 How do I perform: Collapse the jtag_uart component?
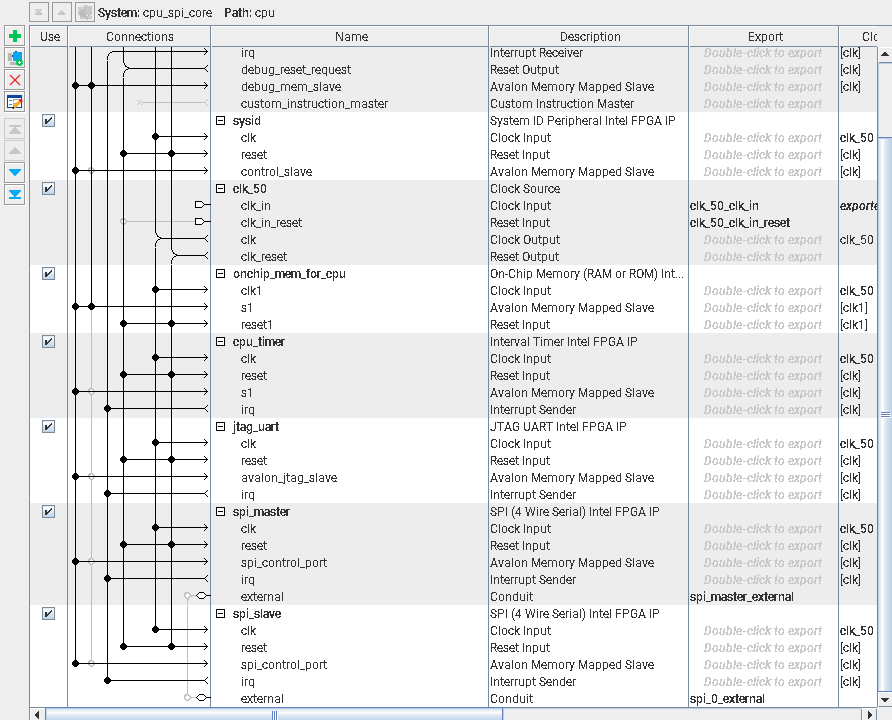pos(221,427)
